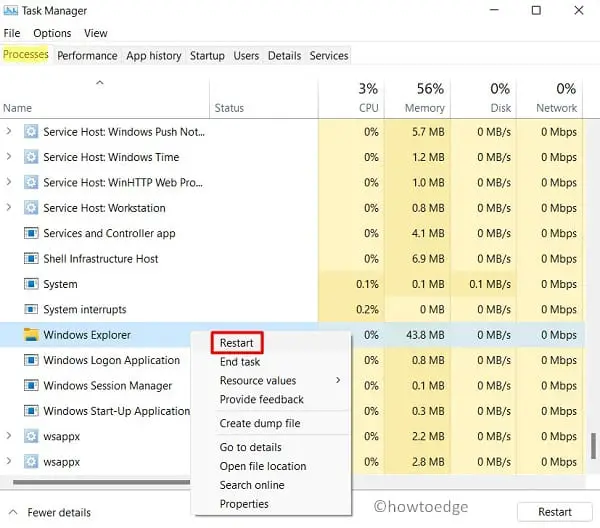600x528 pixels.
Task: Click the Service Host: Windows Time gear icon
Action: [x=30, y=157]
